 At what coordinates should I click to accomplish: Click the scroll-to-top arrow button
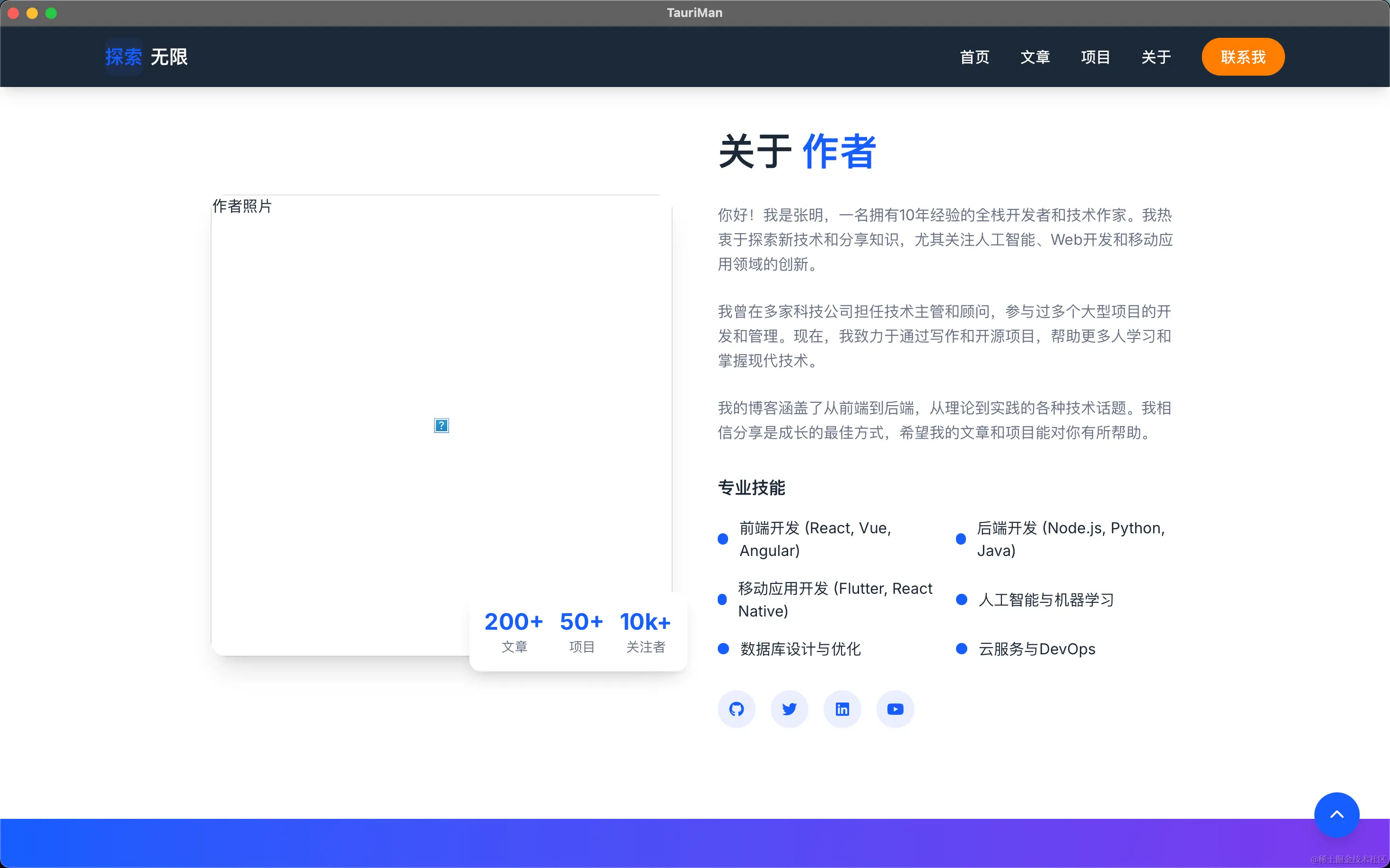[x=1337, y=815]
